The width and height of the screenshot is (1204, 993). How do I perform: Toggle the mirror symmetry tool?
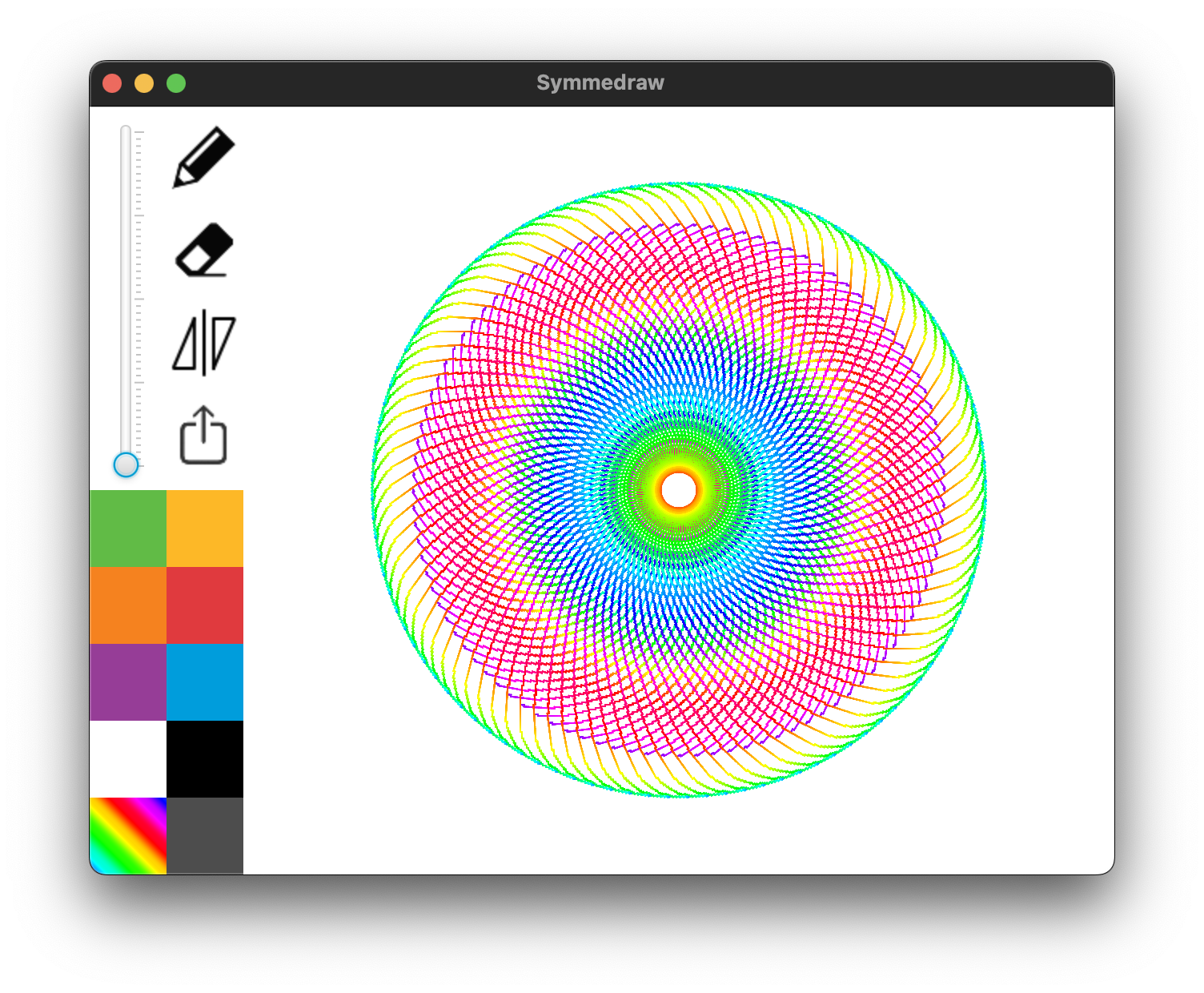[x=204, y=343]
